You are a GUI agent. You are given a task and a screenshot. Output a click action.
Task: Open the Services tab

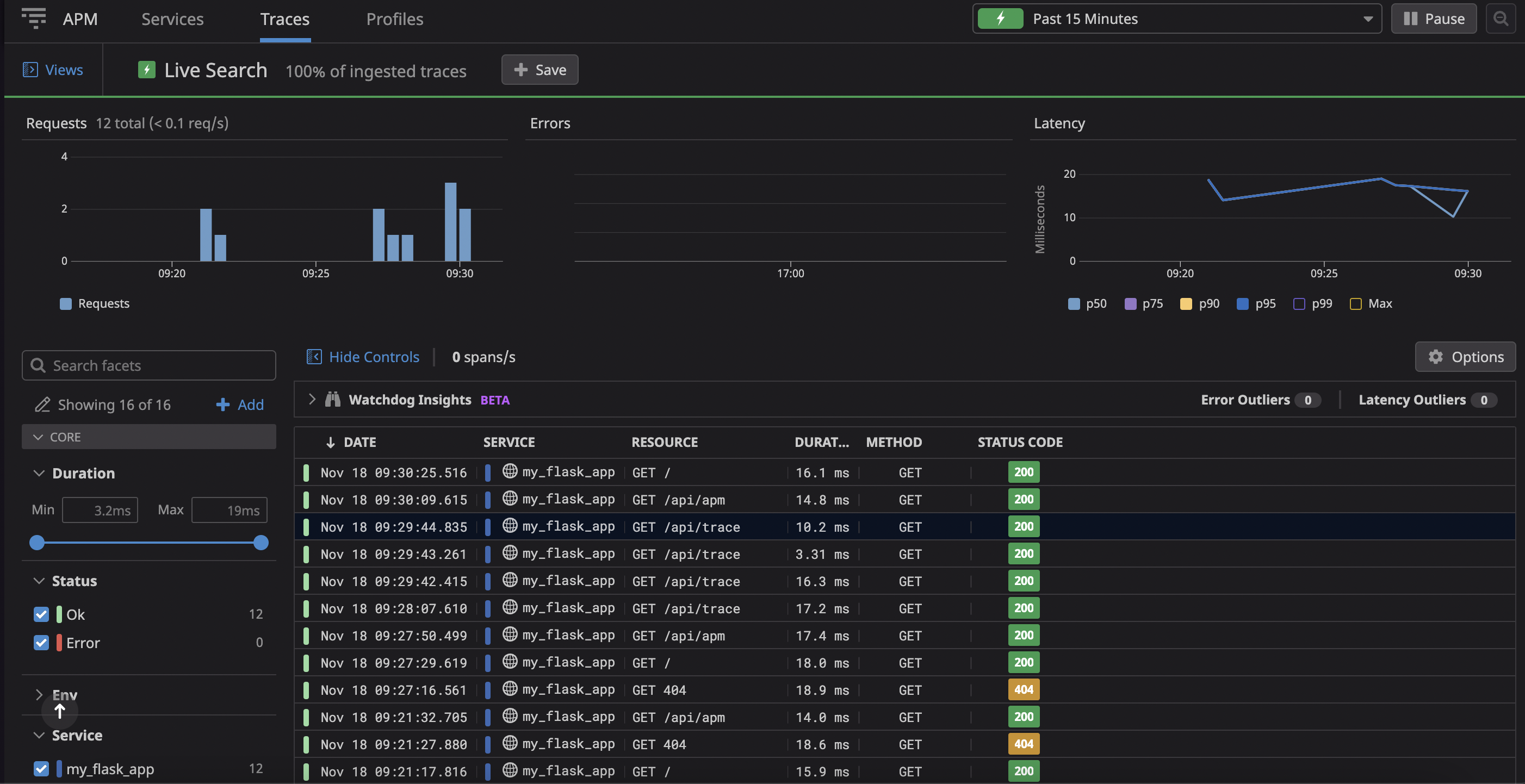[x=172, y=19]
